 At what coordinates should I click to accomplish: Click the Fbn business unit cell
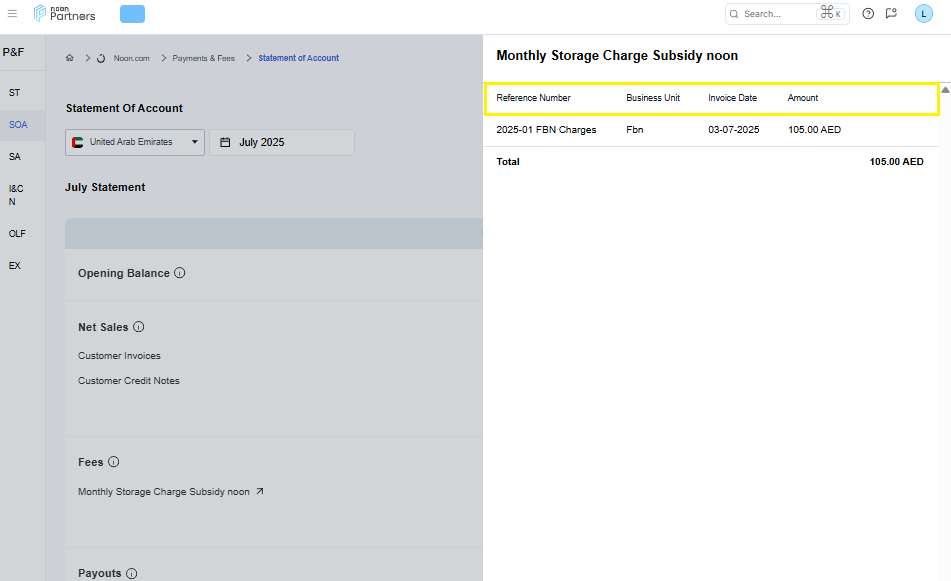(634, 130)
